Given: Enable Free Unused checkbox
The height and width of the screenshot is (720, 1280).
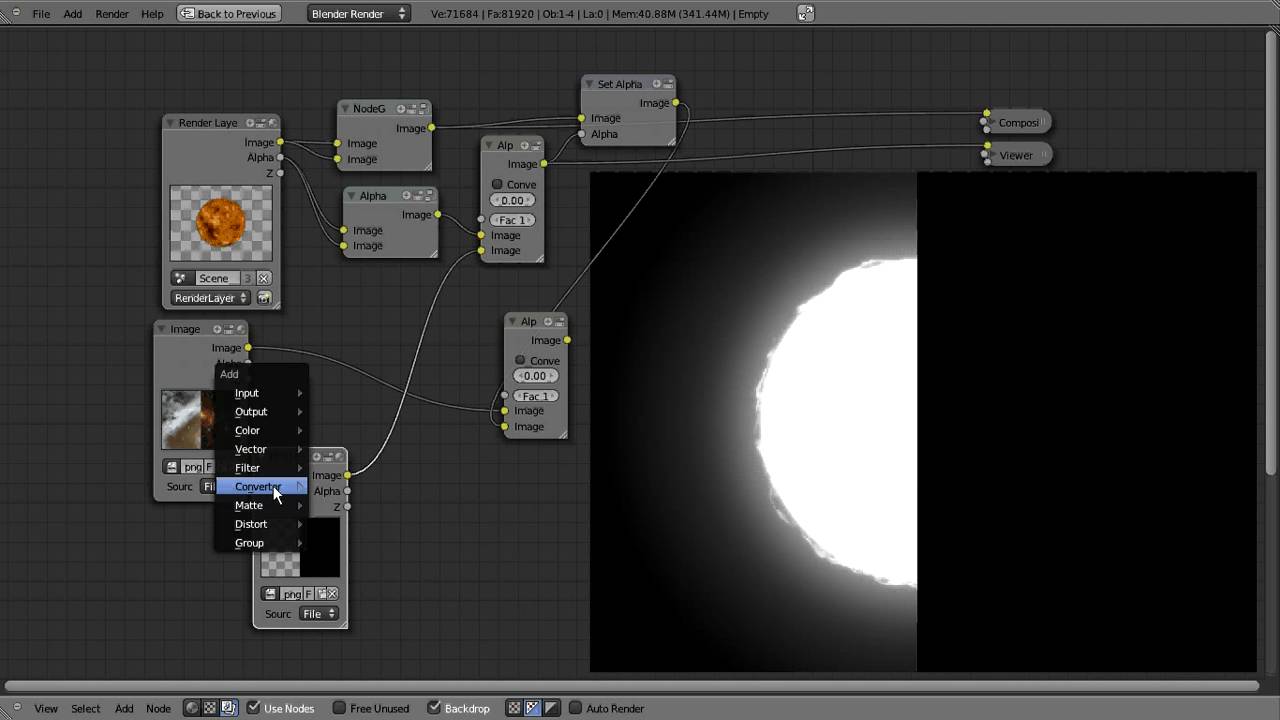Looking at the screenshot, I should coord(339,708).
